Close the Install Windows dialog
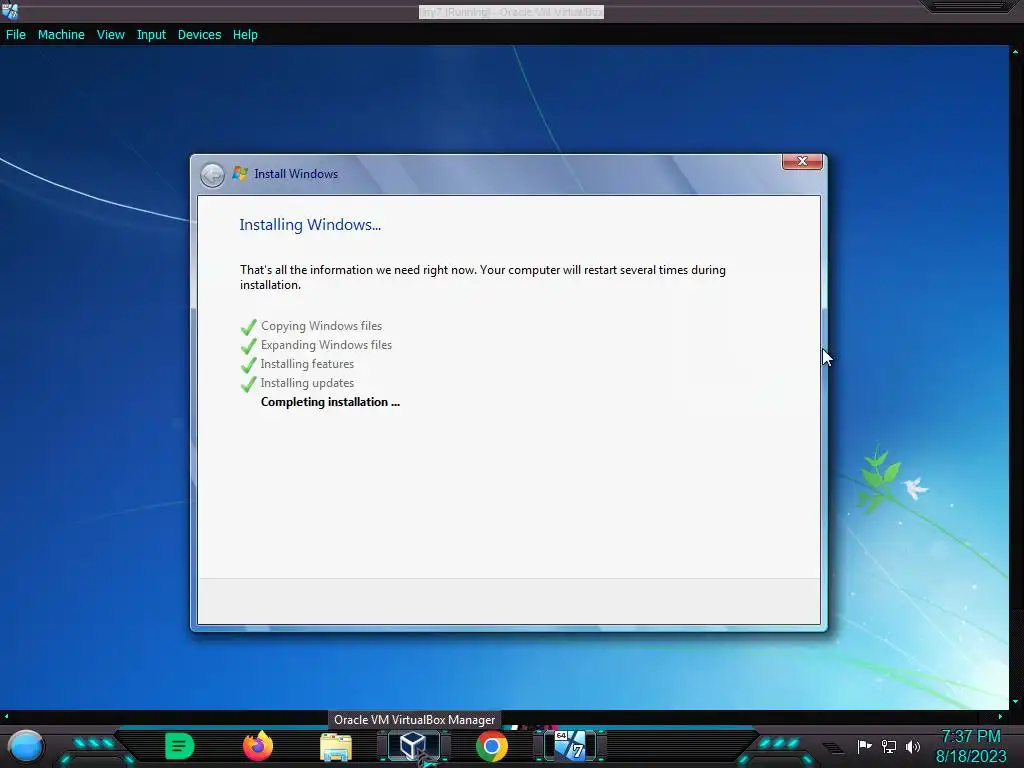 click(x=802, y=161)
